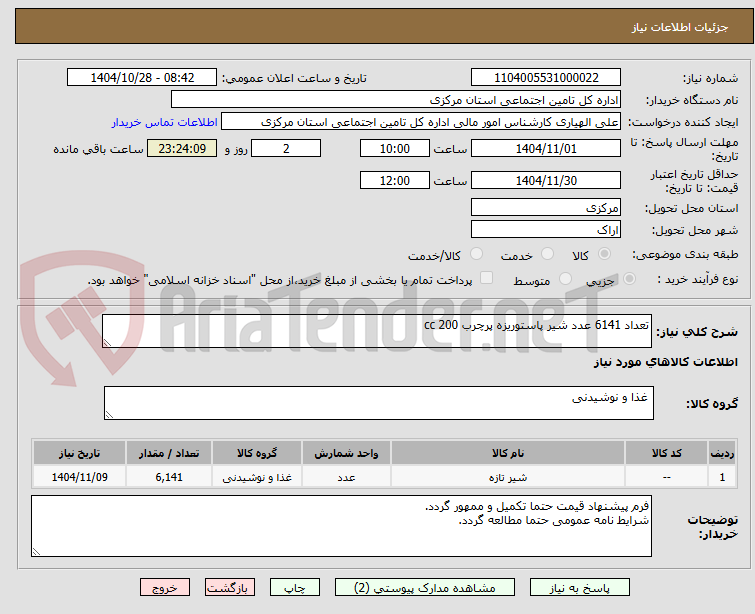Select the جزیی purchase type radio
The width and height of the screenshot is (755, 614).
pos(629,279)
